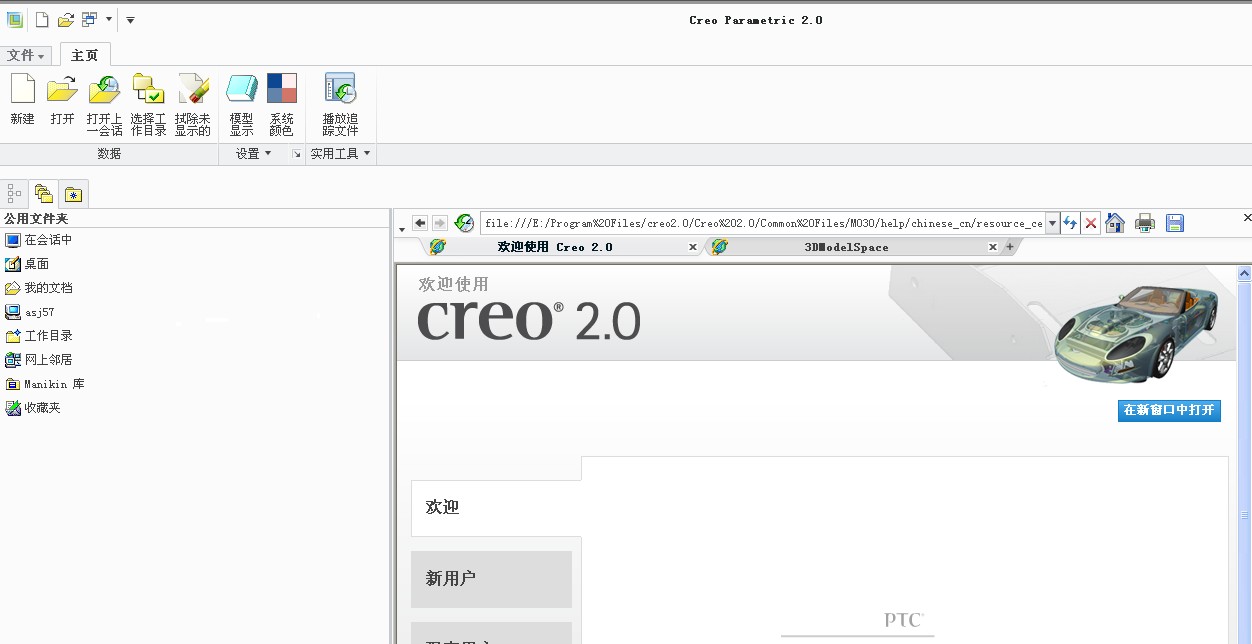Click the browser vertical scrollbar up arrow
Screen dimensions: 1252x644
(1244, 272)
